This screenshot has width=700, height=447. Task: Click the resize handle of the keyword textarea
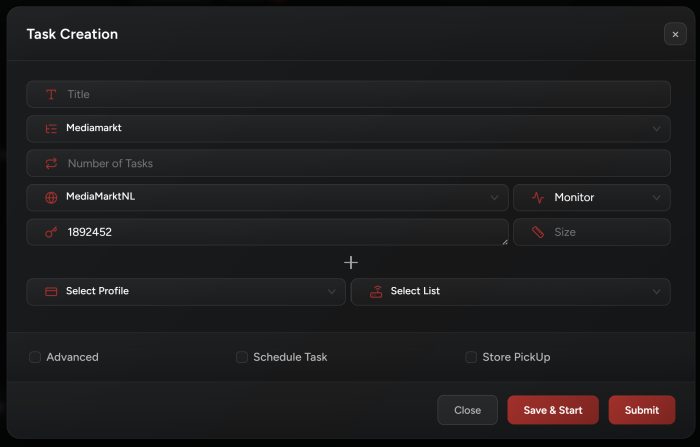coord(505,242)
